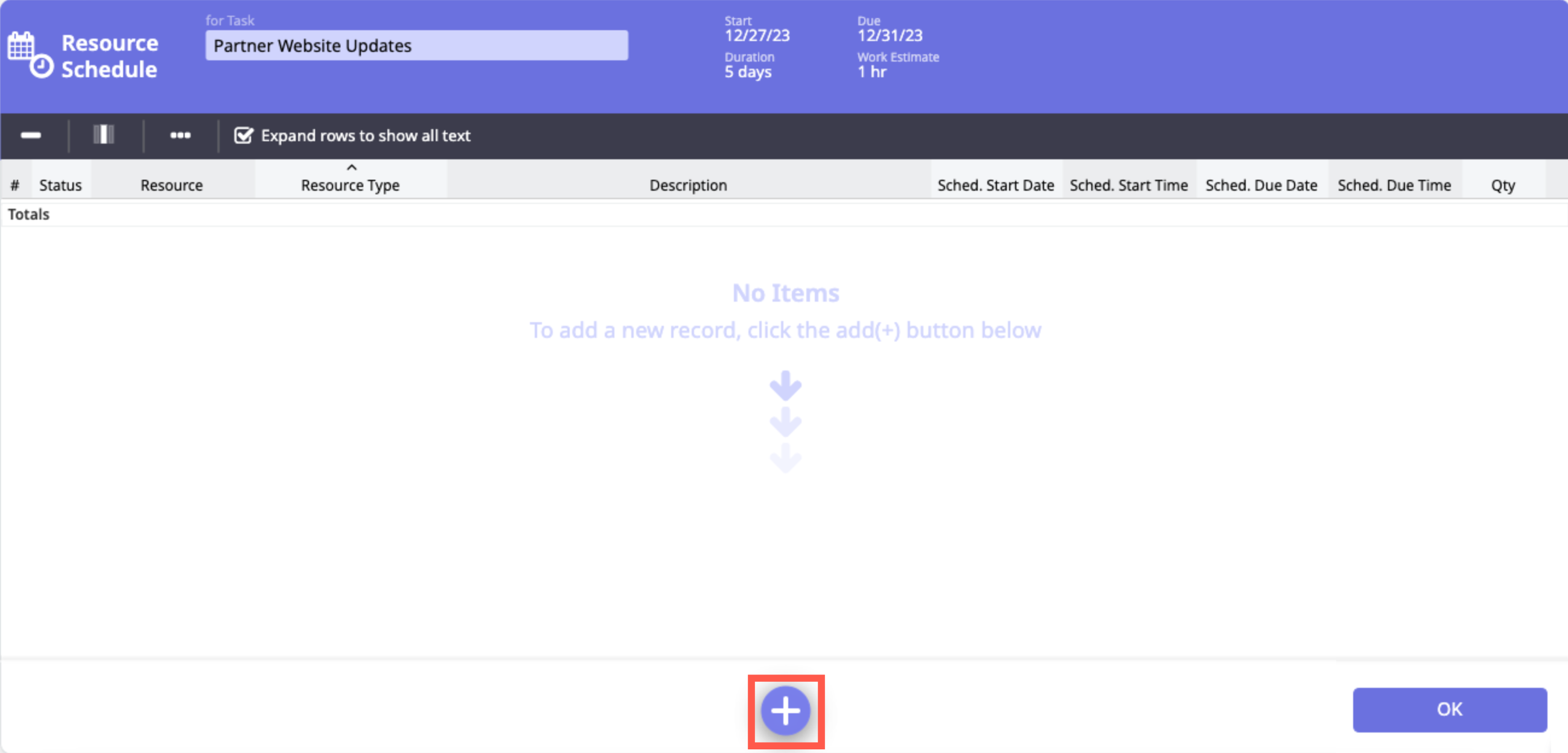Click the Partner Website Updates task field
This screenshot has height=753, width=1568.
point(416,46)
